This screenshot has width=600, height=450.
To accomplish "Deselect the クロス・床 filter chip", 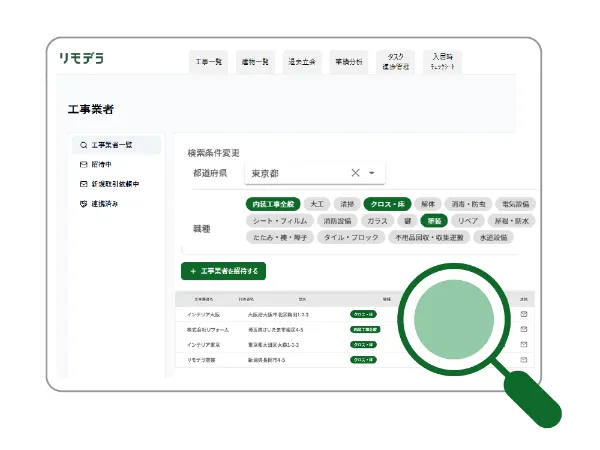I will pyautogui.click(x=387, y=204).
